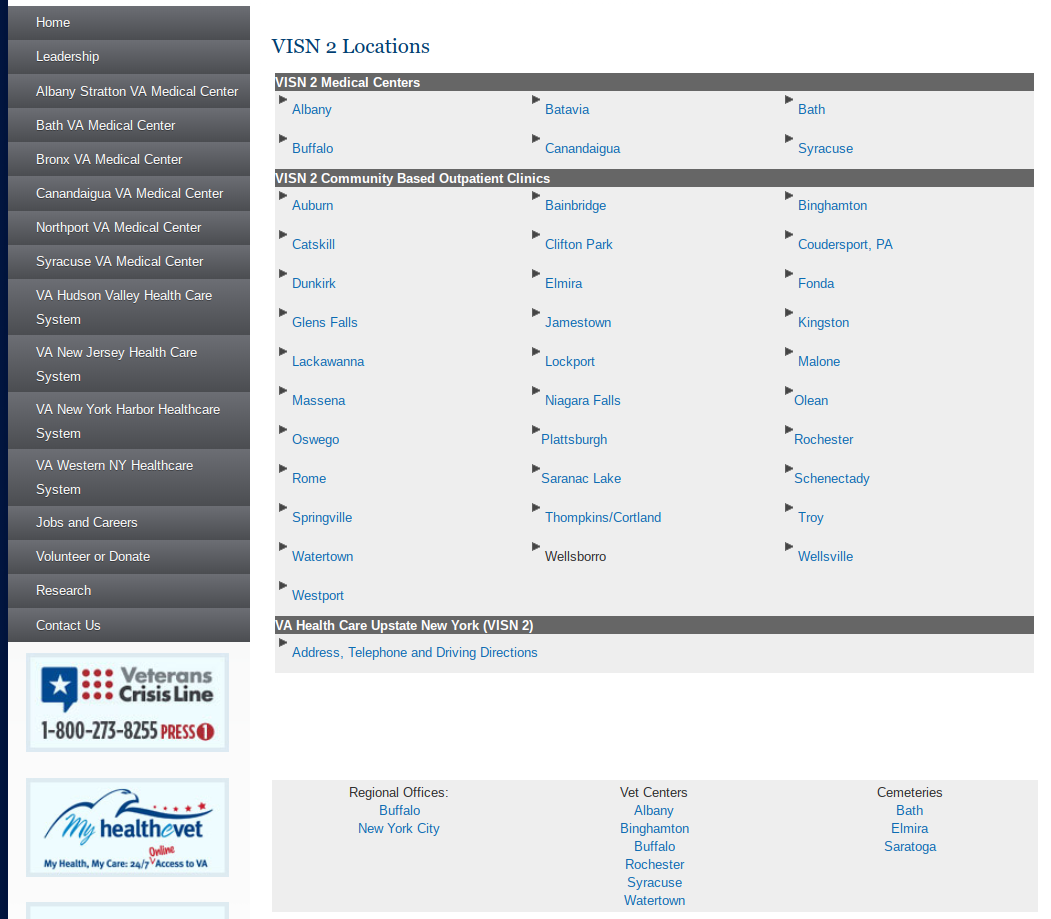Viewport: 1051px width, 919px height.
Task: Select Contact Us in the sidebar
Action: pos(68,625)
